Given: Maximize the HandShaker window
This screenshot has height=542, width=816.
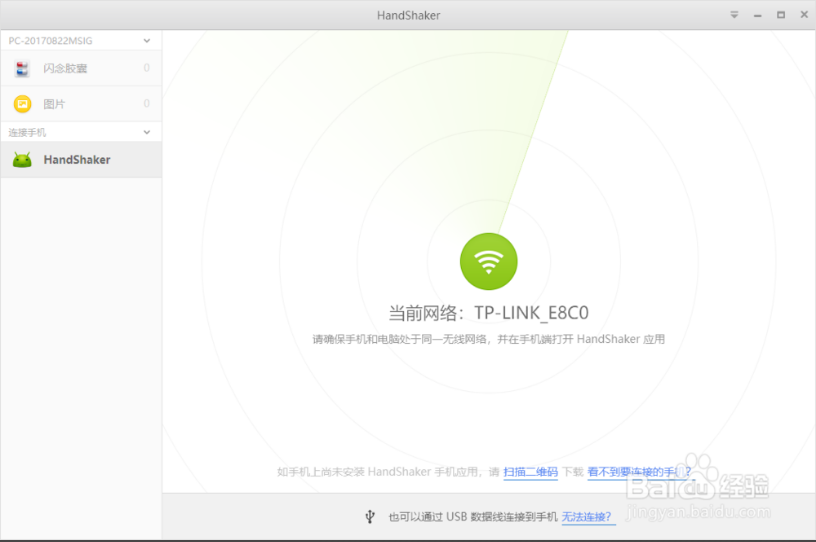Looking at the screenshot, I should [781, 15].
